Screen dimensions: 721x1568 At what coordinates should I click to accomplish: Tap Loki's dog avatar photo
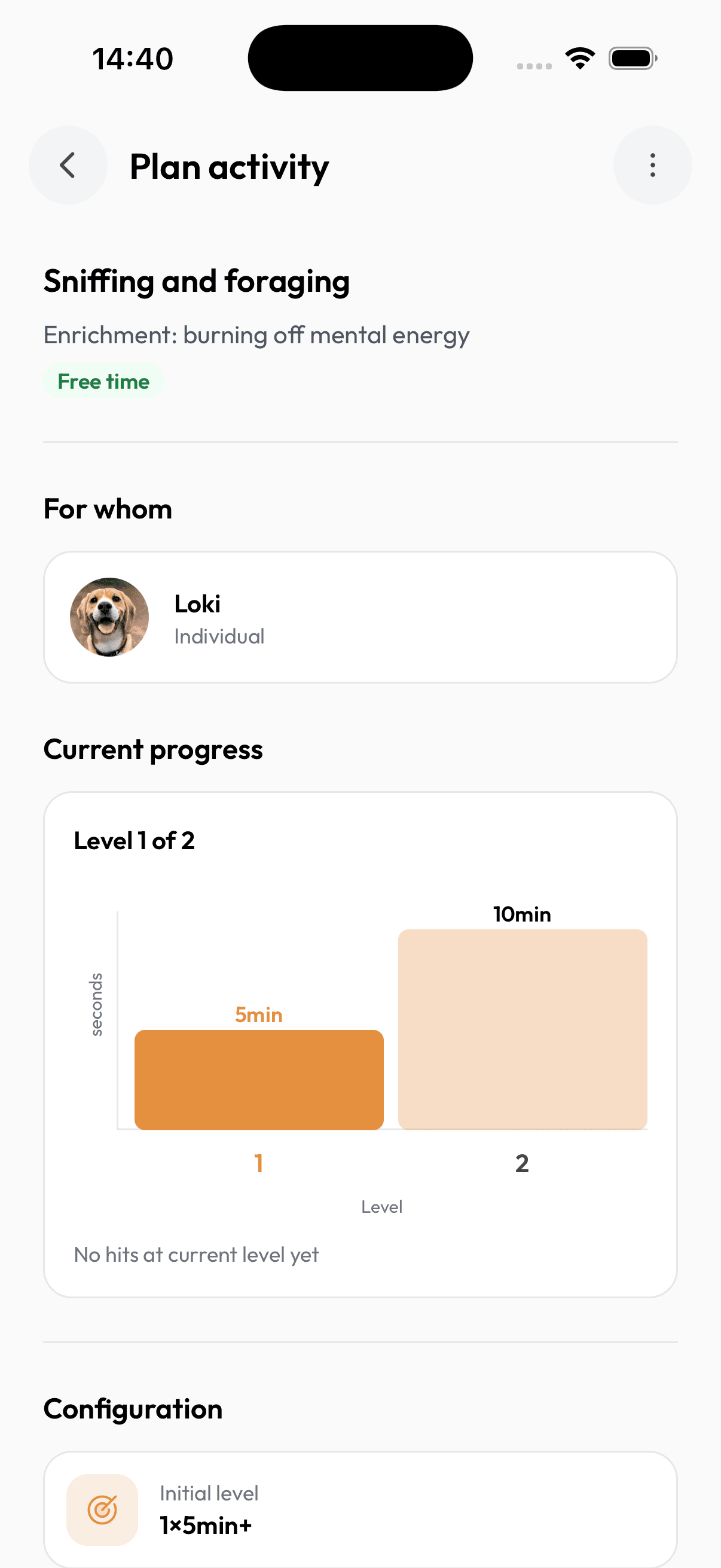click(109, 617)
